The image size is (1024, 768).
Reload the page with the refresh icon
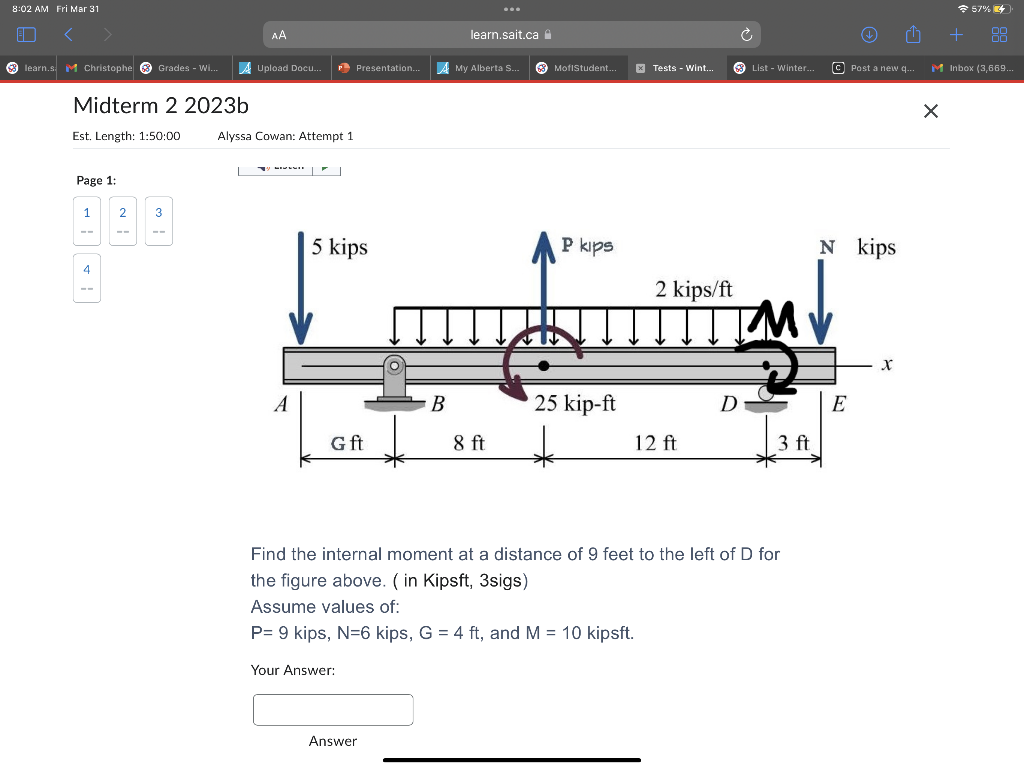746,35
